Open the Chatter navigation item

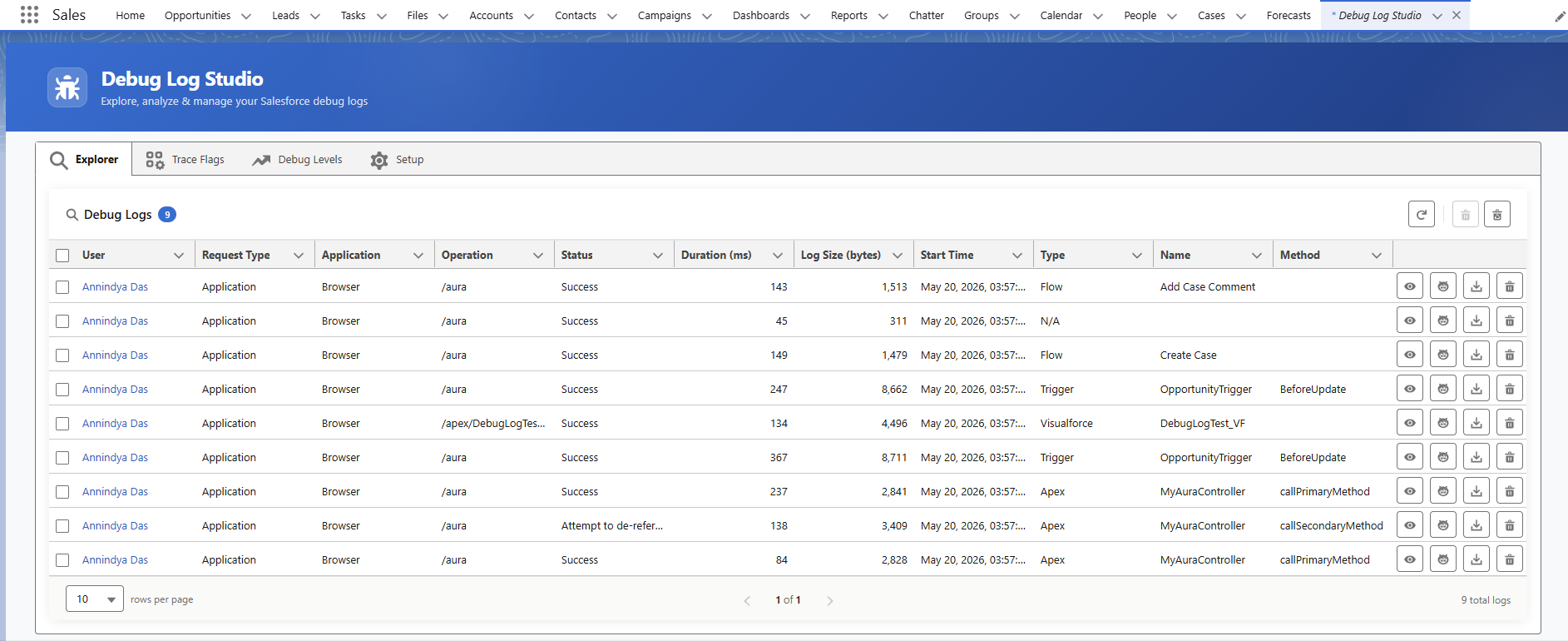(x=927, y=15)
